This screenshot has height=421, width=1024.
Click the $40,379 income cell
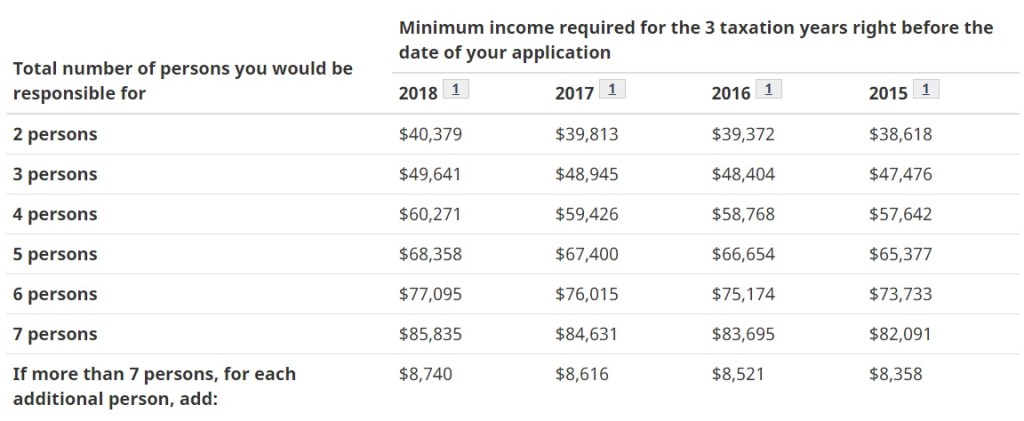click(430, 134)
